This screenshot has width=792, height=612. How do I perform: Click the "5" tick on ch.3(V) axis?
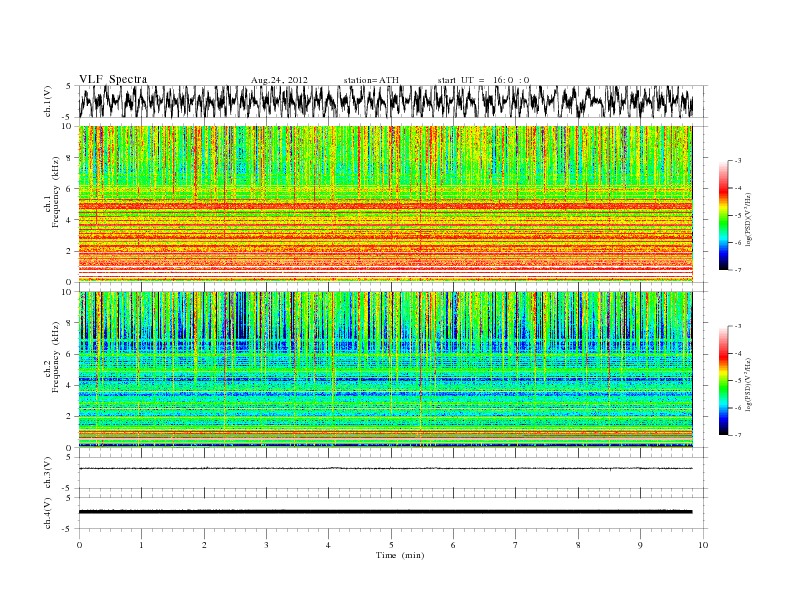point(69,457)
